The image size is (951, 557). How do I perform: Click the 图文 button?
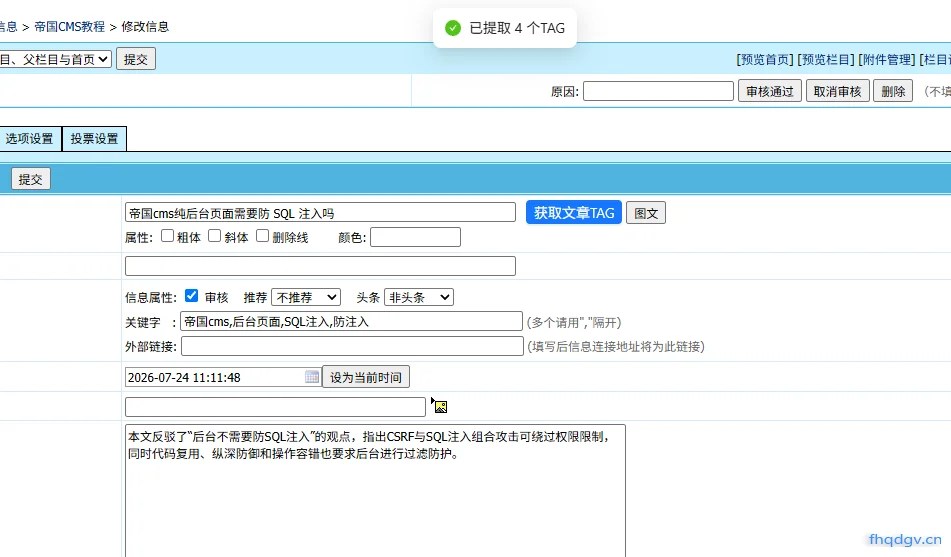coord(646,213)
